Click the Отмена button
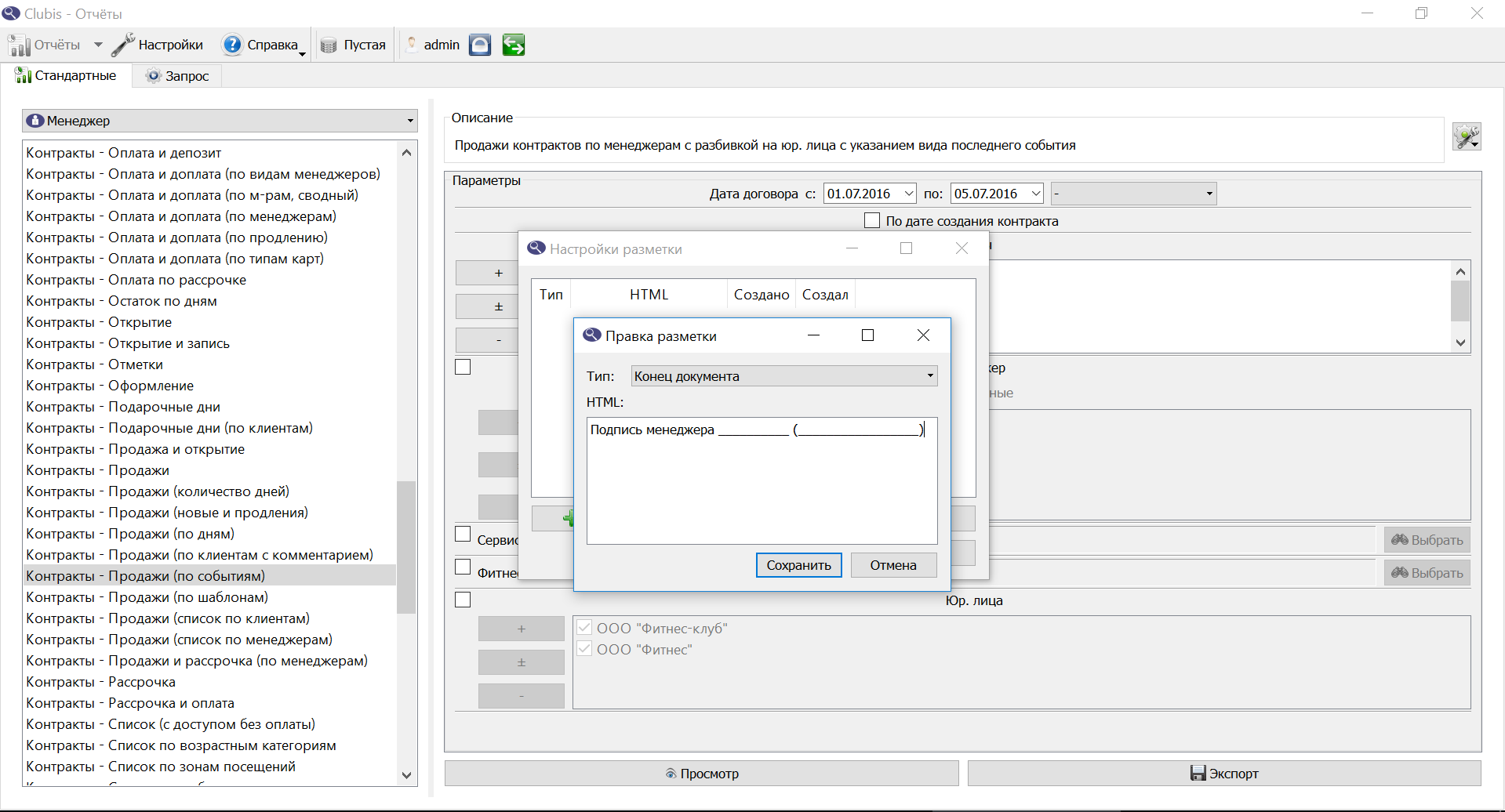 pyautogui.click(x=893, y=565)
